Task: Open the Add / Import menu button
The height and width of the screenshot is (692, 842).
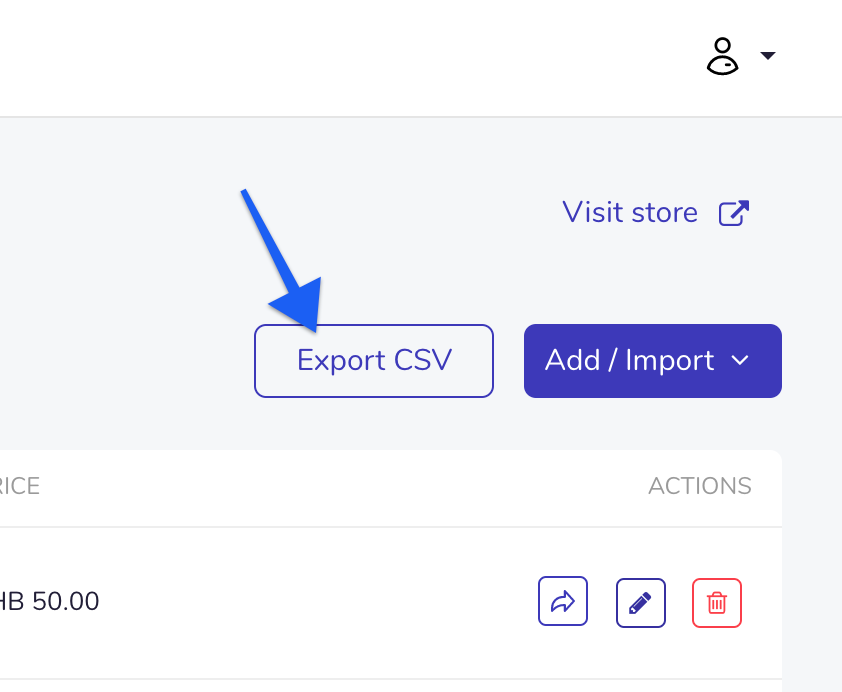Action: point(652,361)
